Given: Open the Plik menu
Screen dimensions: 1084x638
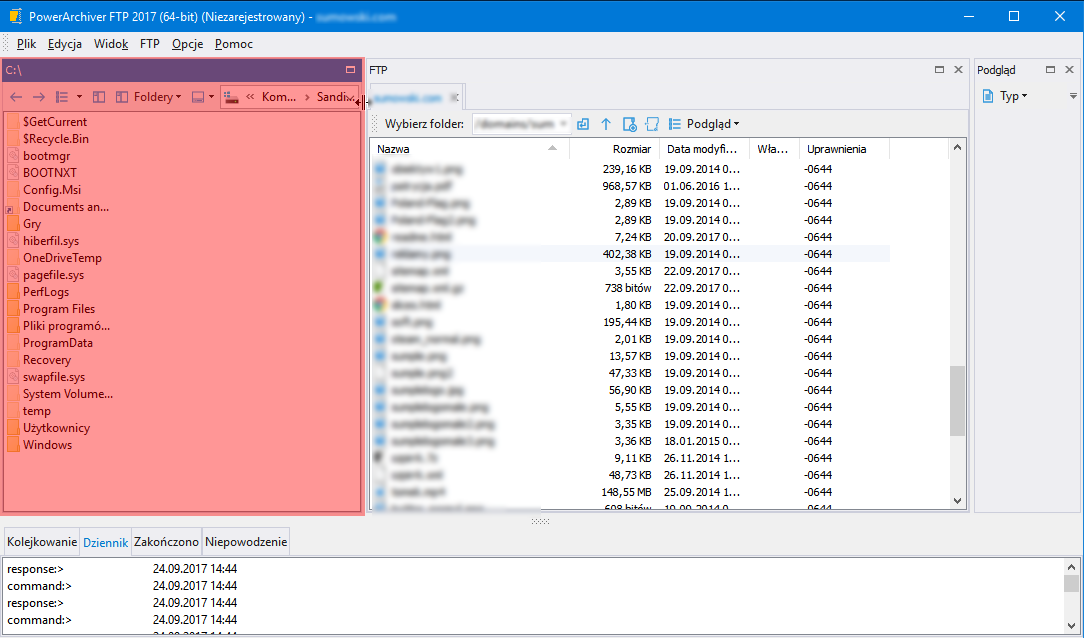Looking at the screenshot, I should coord(26,44).
